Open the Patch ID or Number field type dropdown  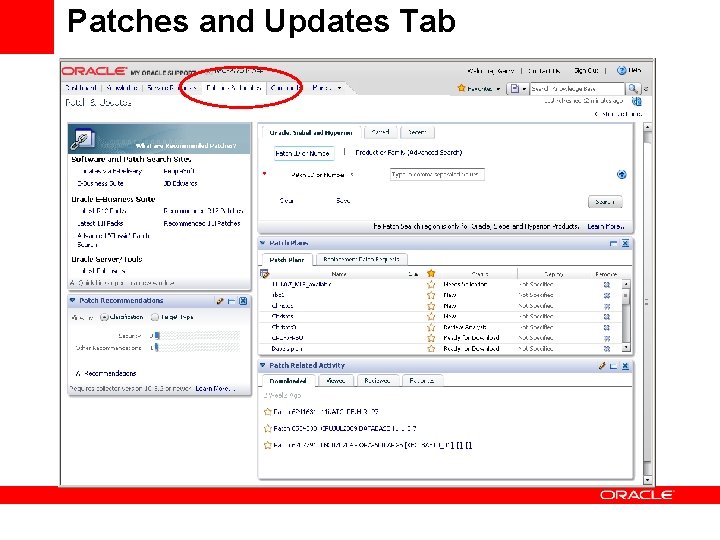click(x=352, y=174)
